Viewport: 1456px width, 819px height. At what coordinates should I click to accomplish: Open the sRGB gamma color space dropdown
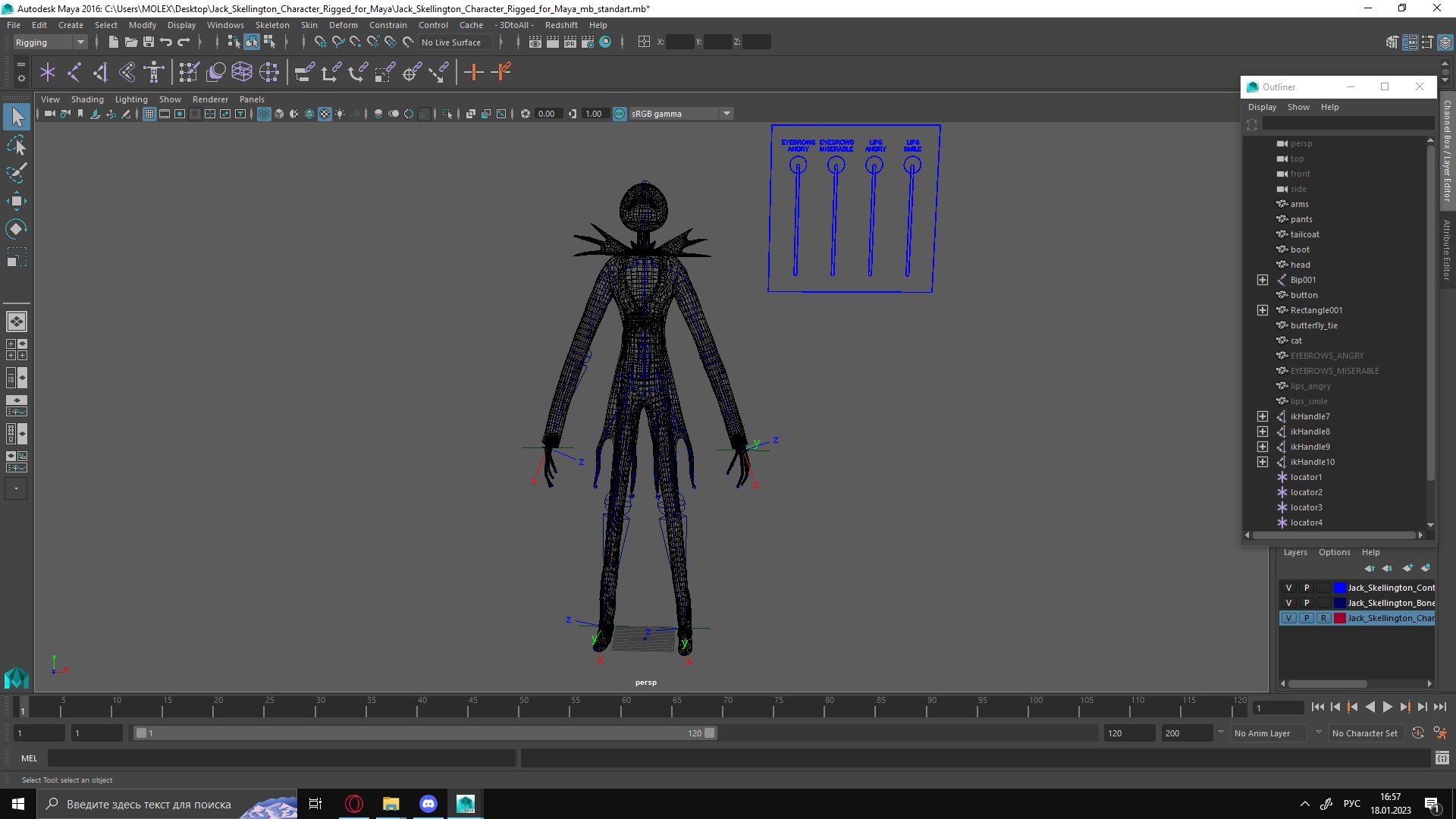pos(681,114)
